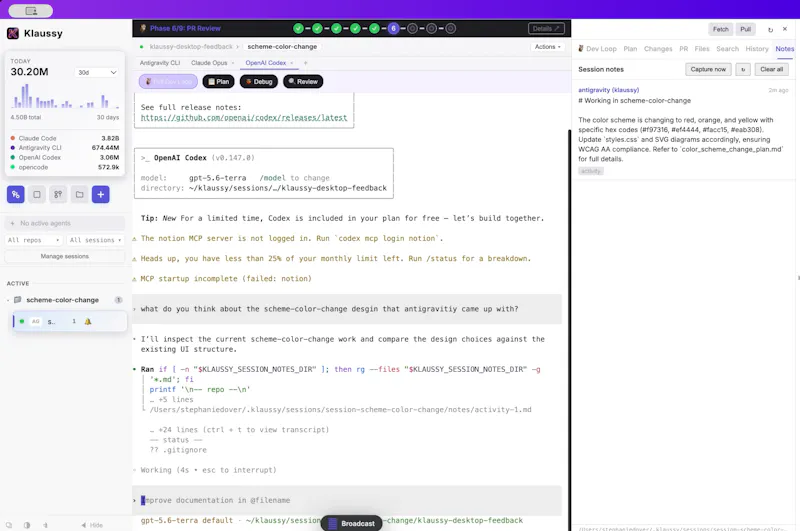Screen dimensions: 800x531
Task: Open the Search tab in right panel
Action: 728,49
